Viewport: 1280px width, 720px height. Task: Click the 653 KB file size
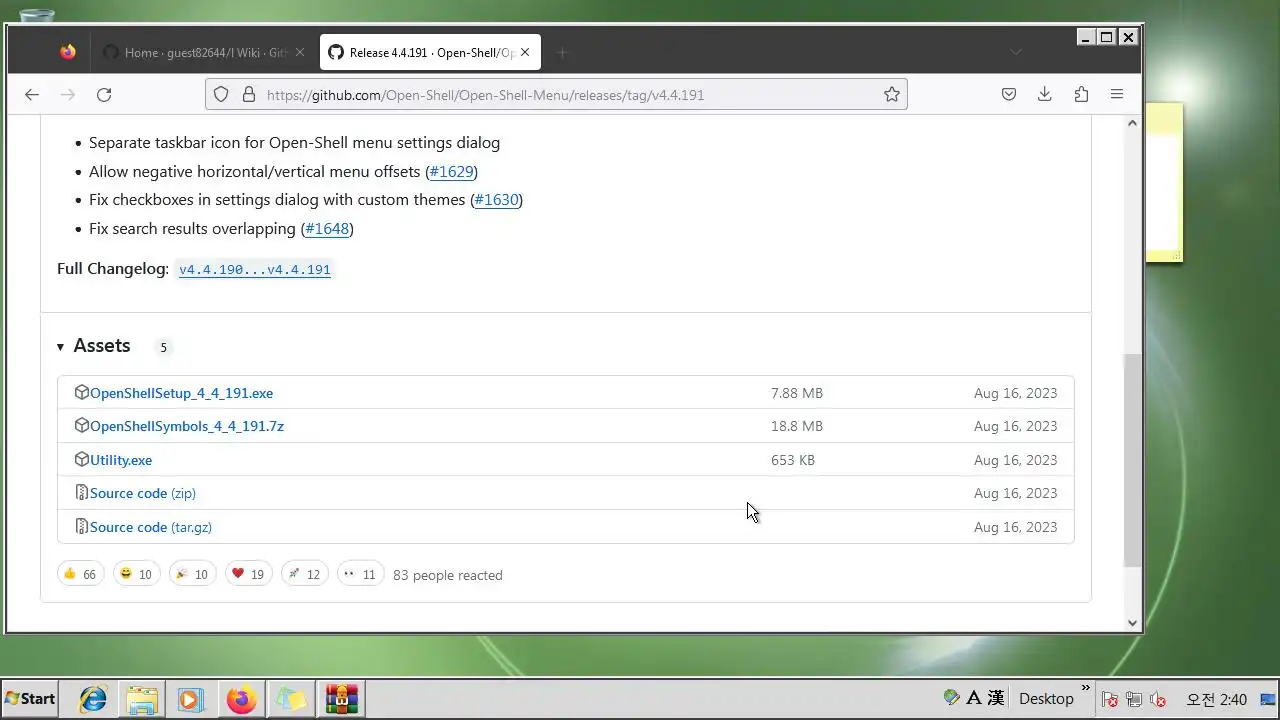pos(793,460)
